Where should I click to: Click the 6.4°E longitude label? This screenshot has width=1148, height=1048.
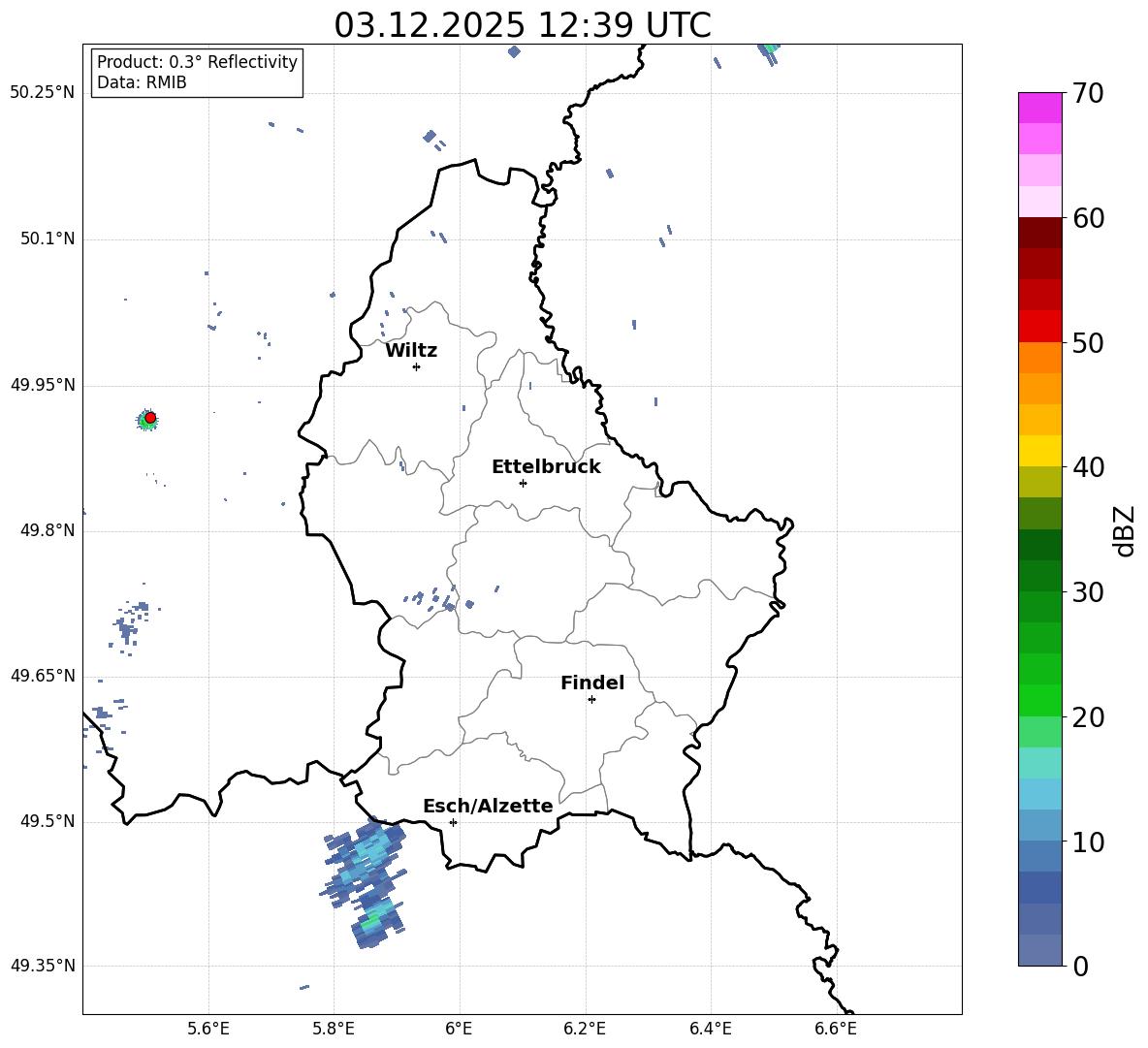(710, 1029)
